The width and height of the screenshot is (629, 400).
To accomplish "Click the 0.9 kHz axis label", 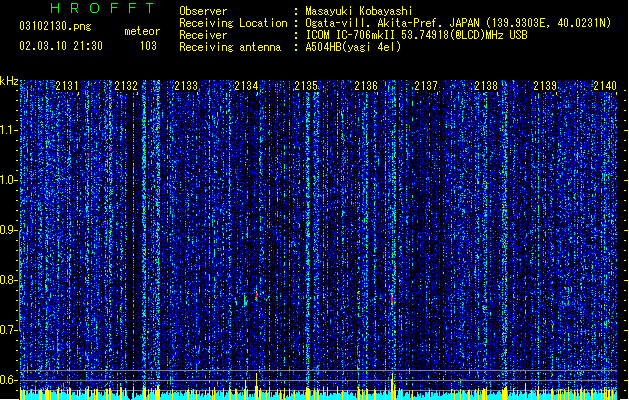I will (8, 230).
